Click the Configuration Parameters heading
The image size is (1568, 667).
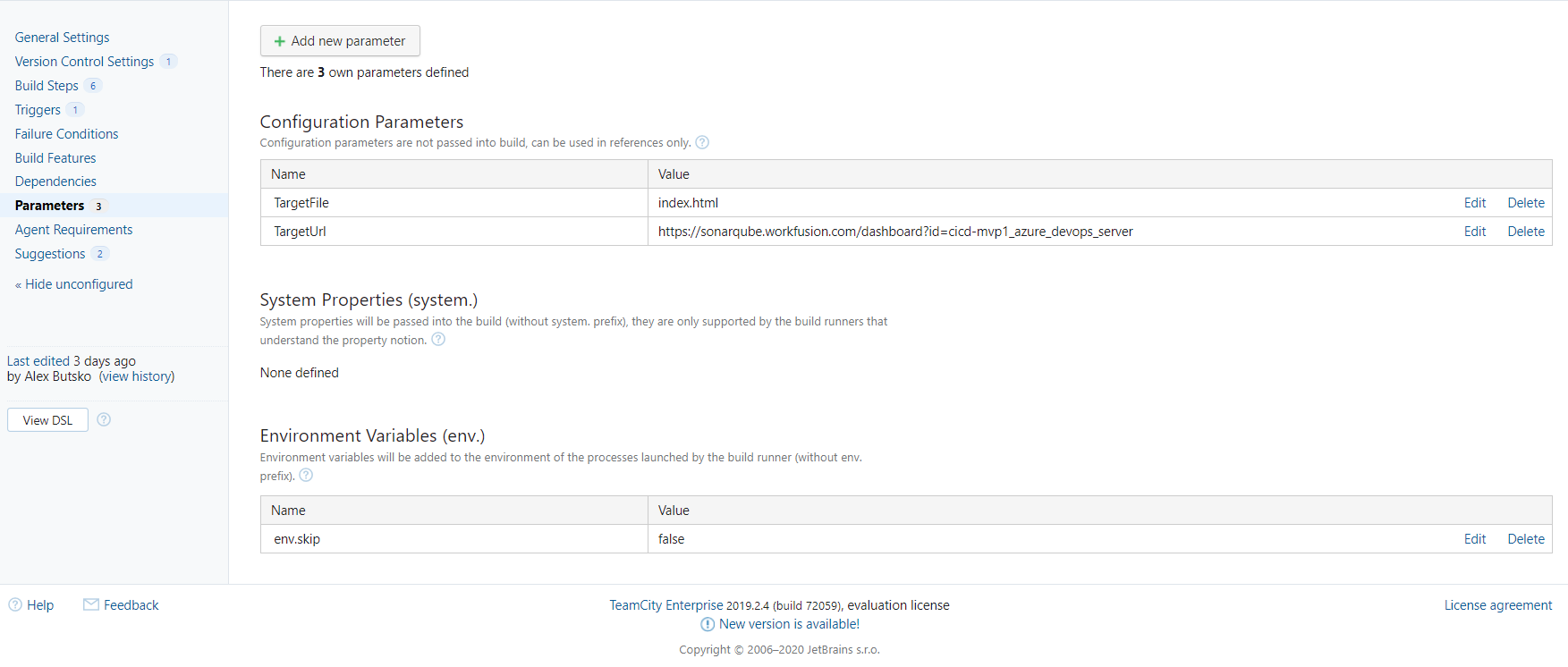pos(361,122)
